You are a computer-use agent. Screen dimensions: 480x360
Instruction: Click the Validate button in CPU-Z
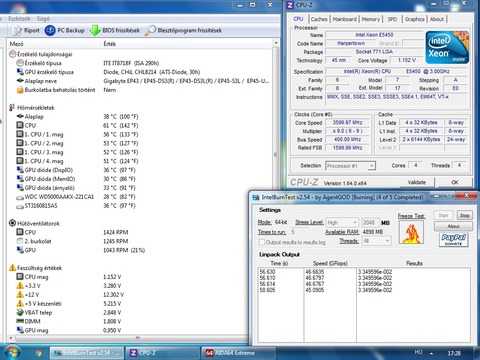tap(417, 182)
